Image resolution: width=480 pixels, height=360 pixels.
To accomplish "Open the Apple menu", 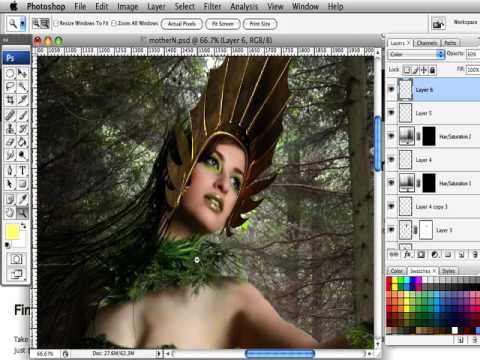I will pyautogui.click(x=14, y=6).
